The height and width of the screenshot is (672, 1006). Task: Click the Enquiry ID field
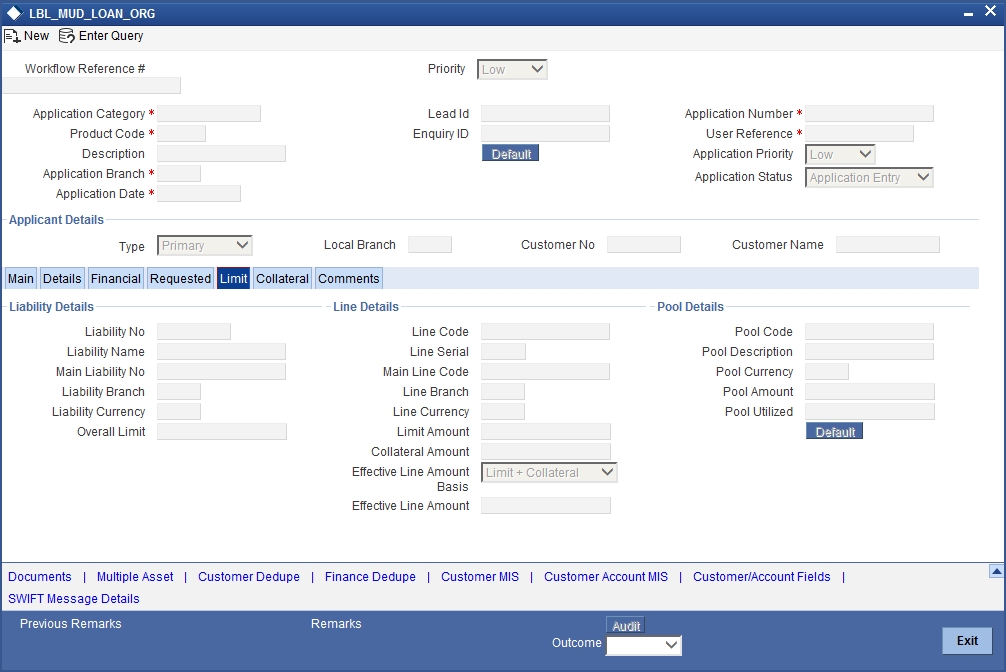(545, 134)
